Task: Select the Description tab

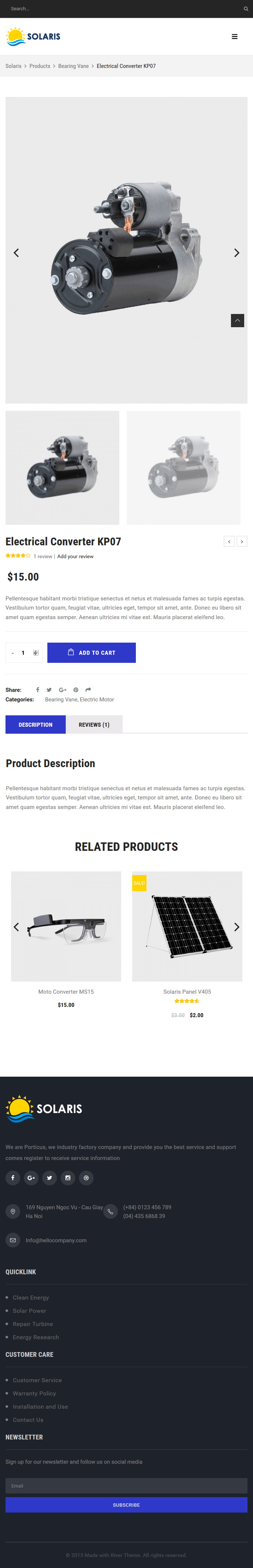Action: 35,725
